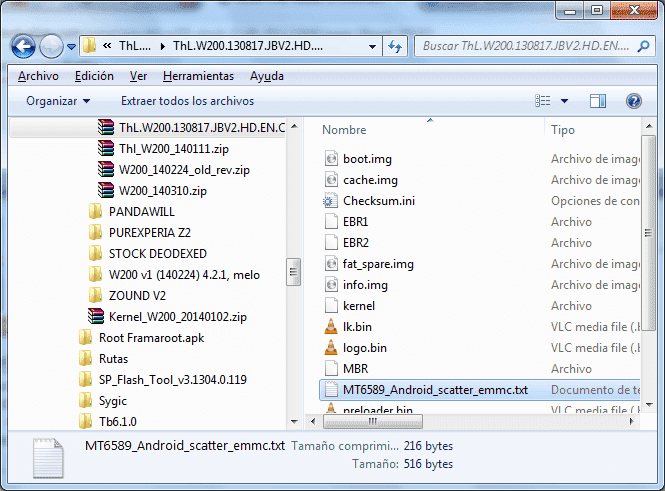Click horizontal scroll left arrow
The image size is (665, 491).
[313, 421]
